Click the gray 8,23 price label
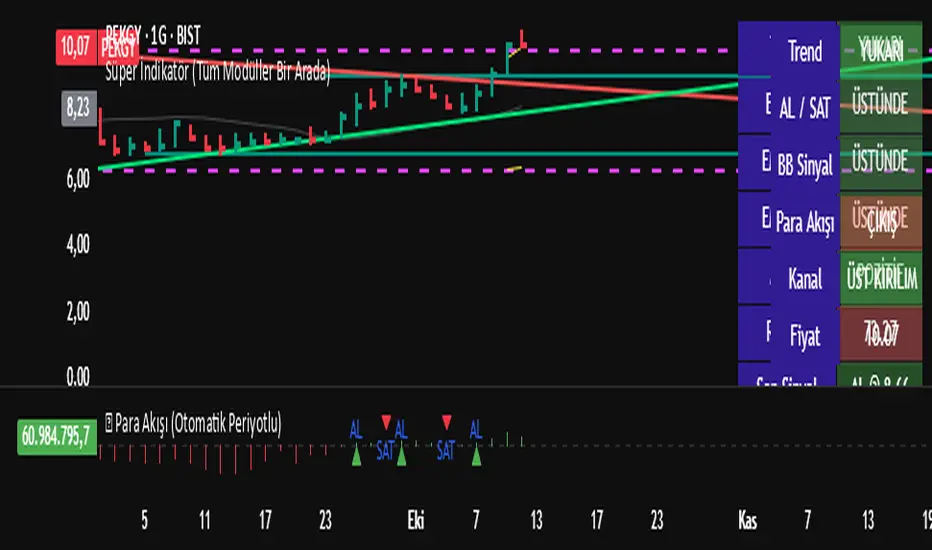The width and height of the screenshot is (932, 550). [79, 108]
